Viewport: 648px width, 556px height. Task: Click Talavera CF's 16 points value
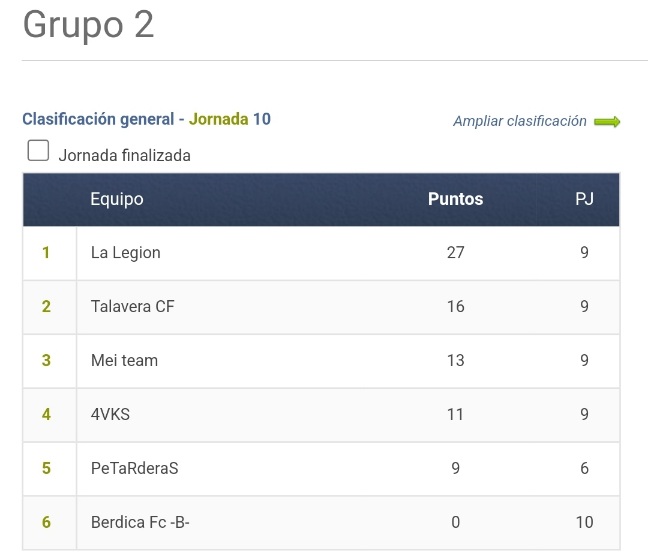click(x=455, y=307)
